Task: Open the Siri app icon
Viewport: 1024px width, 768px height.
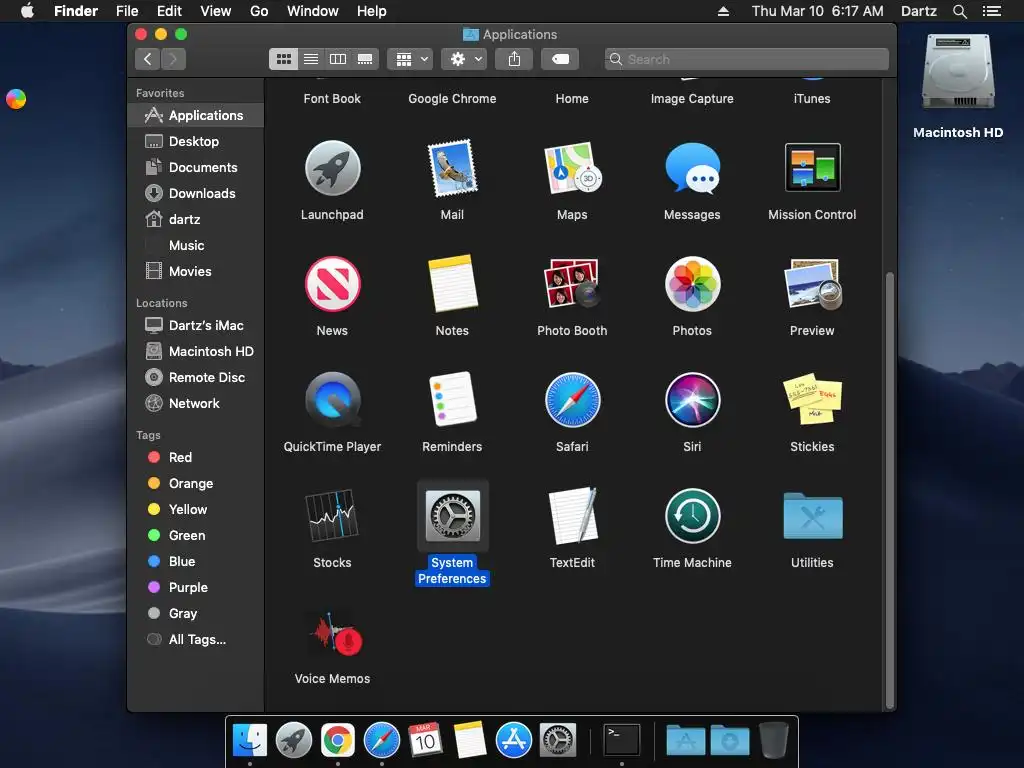Action: (692, 400)
